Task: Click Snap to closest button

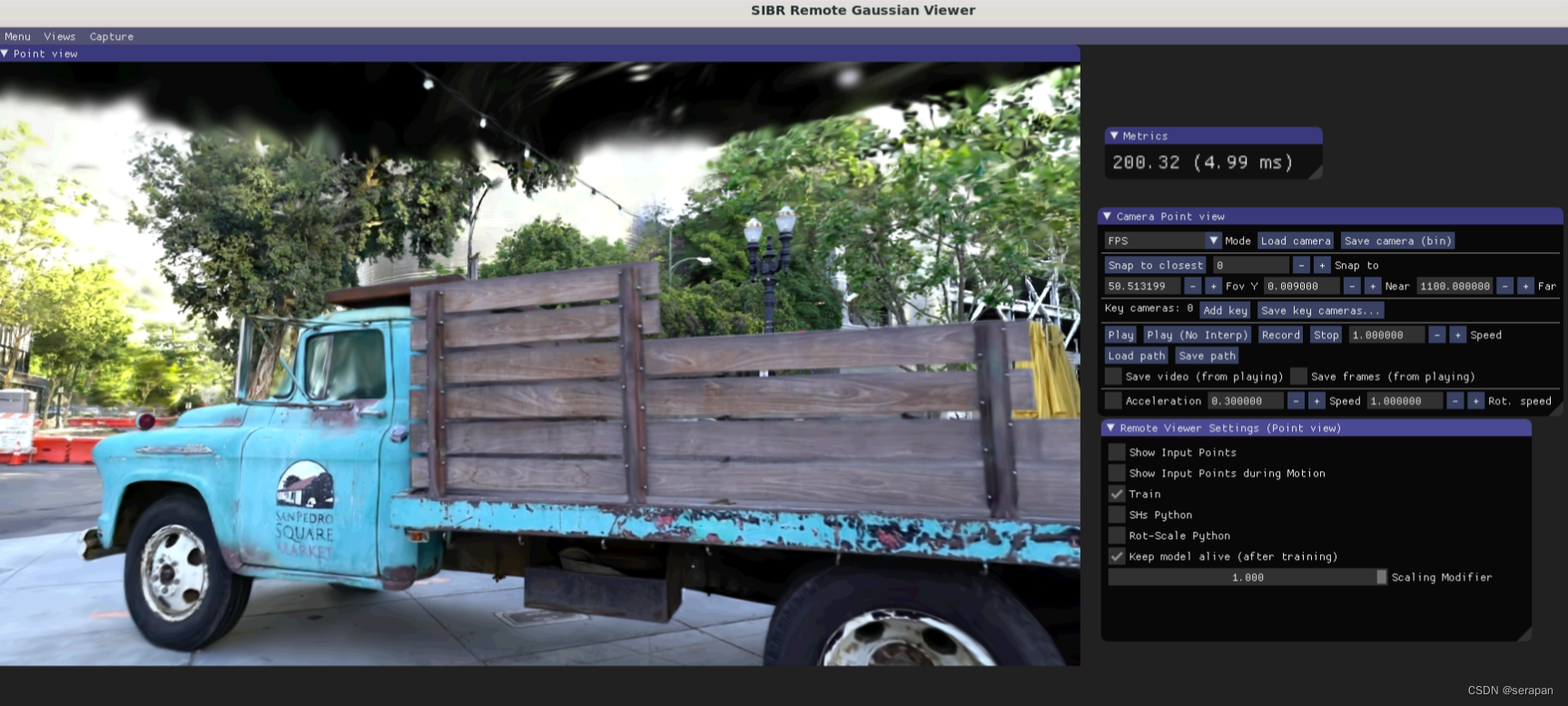Action: [1156, 265]
